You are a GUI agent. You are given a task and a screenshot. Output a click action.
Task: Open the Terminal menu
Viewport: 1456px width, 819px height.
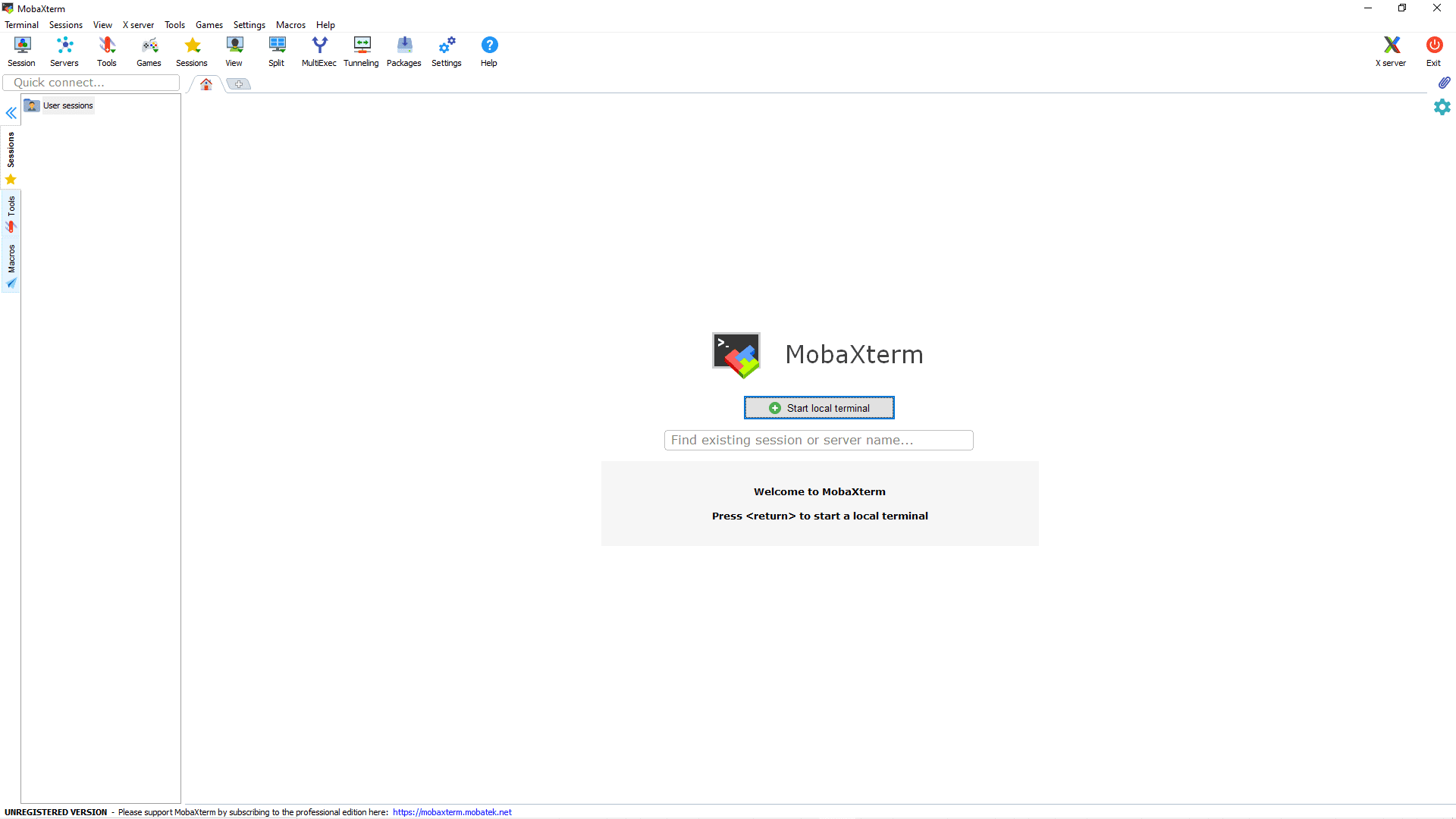pos(22,25)
